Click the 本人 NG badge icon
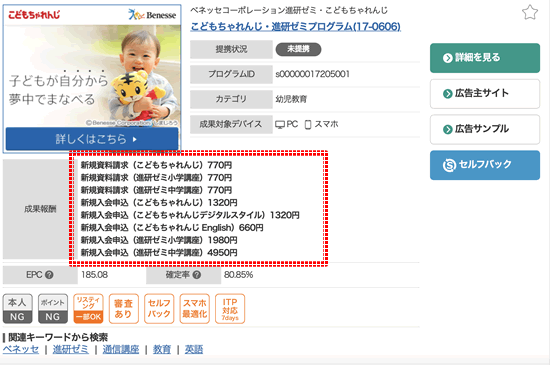This screenshot has width=550, height=365. point(18,309)
